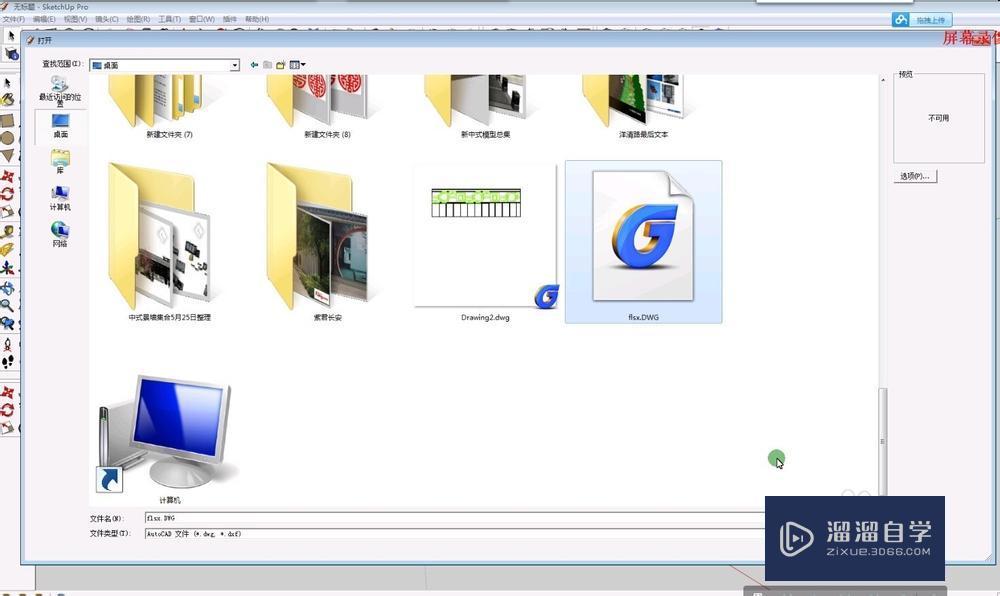This screenshot has width=1000, height=596.
Task: Select the Zoom Extents tool
Action: point(8,323)
